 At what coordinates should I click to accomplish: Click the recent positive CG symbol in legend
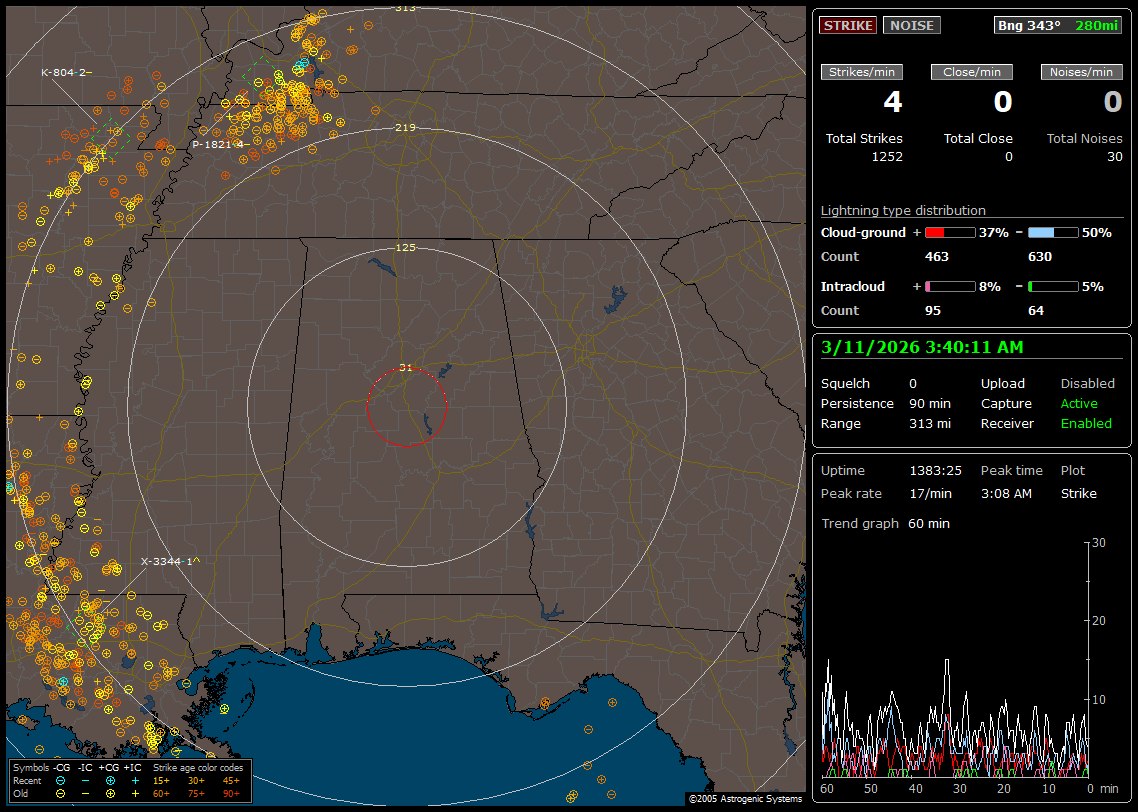pyautogui.click(x=110, y=780)
